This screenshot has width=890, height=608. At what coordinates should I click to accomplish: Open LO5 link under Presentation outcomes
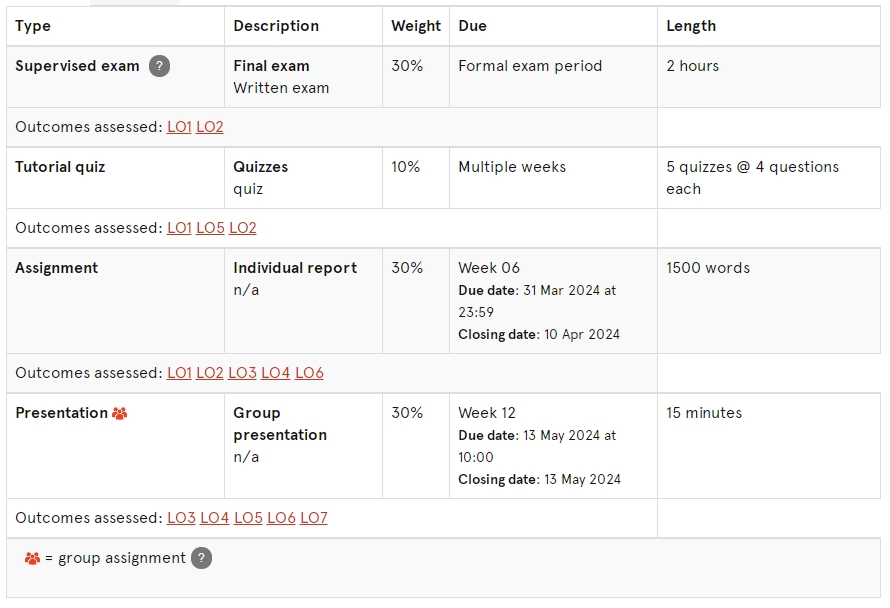click(248, 518)
